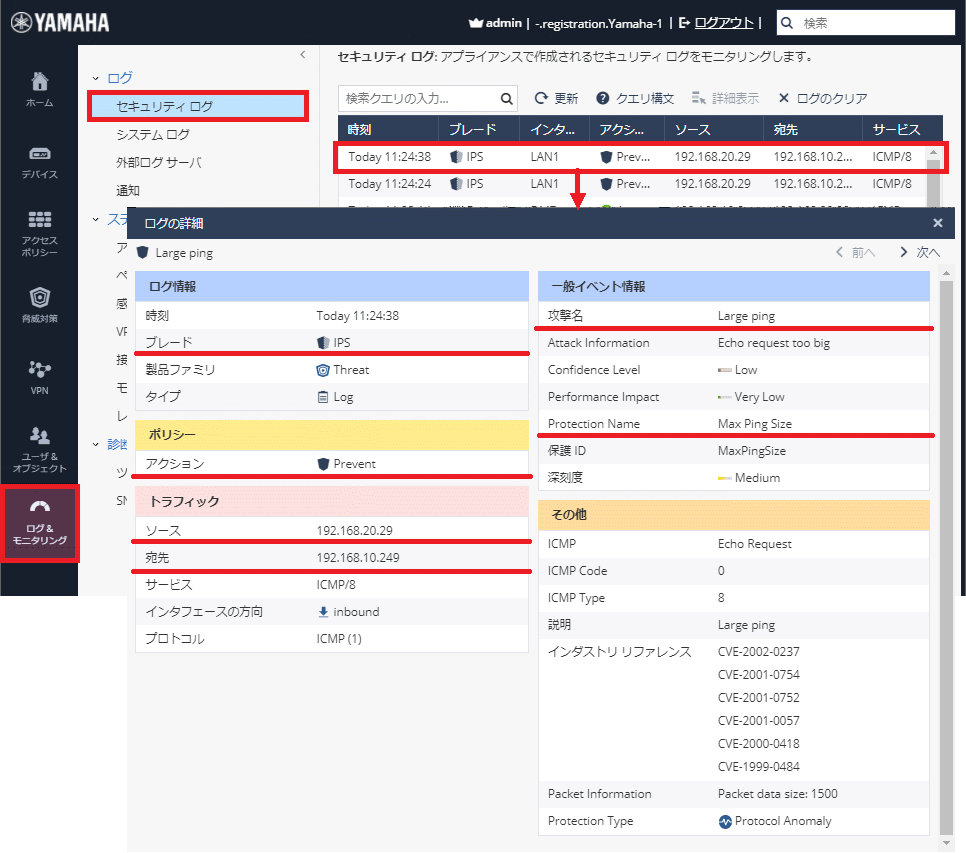Screen dimensions: 966x853
Task: Click the magnifier icon in query box
Action: pos(506,99)
